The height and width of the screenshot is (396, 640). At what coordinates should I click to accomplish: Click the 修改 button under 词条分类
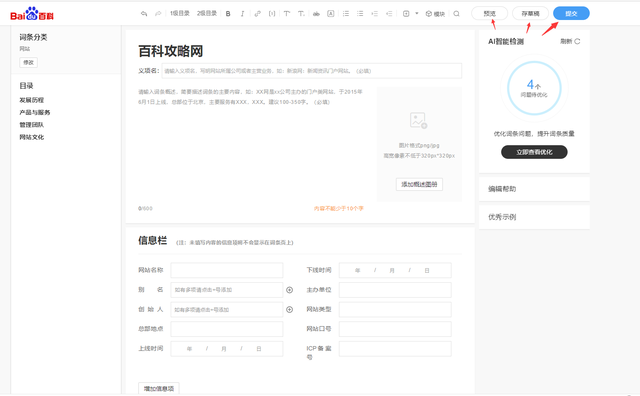click(29, 62)
